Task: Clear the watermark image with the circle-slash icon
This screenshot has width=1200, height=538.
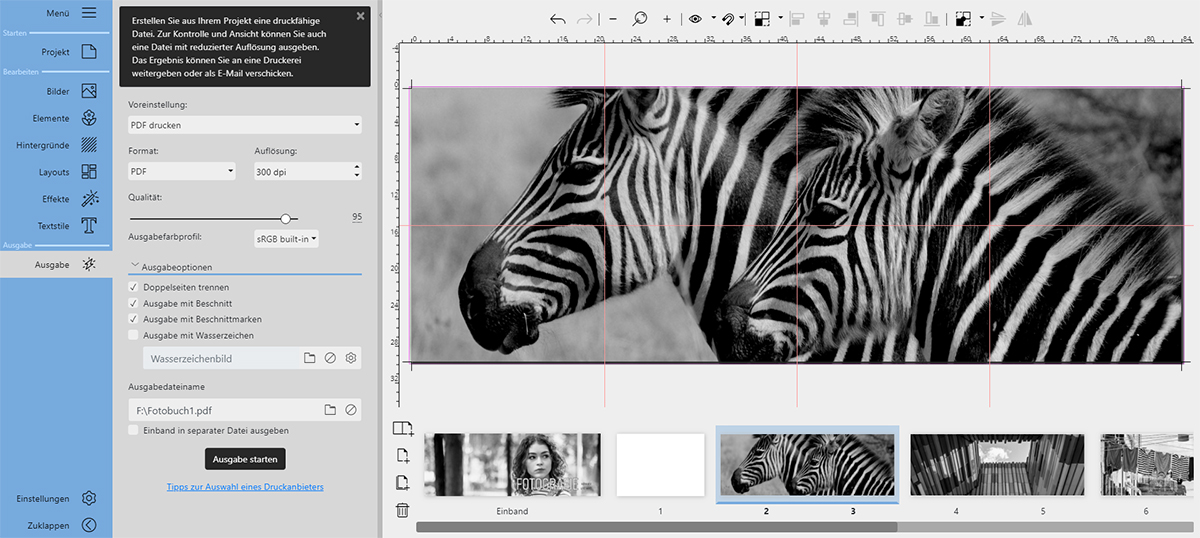Action: pos(330,358)
